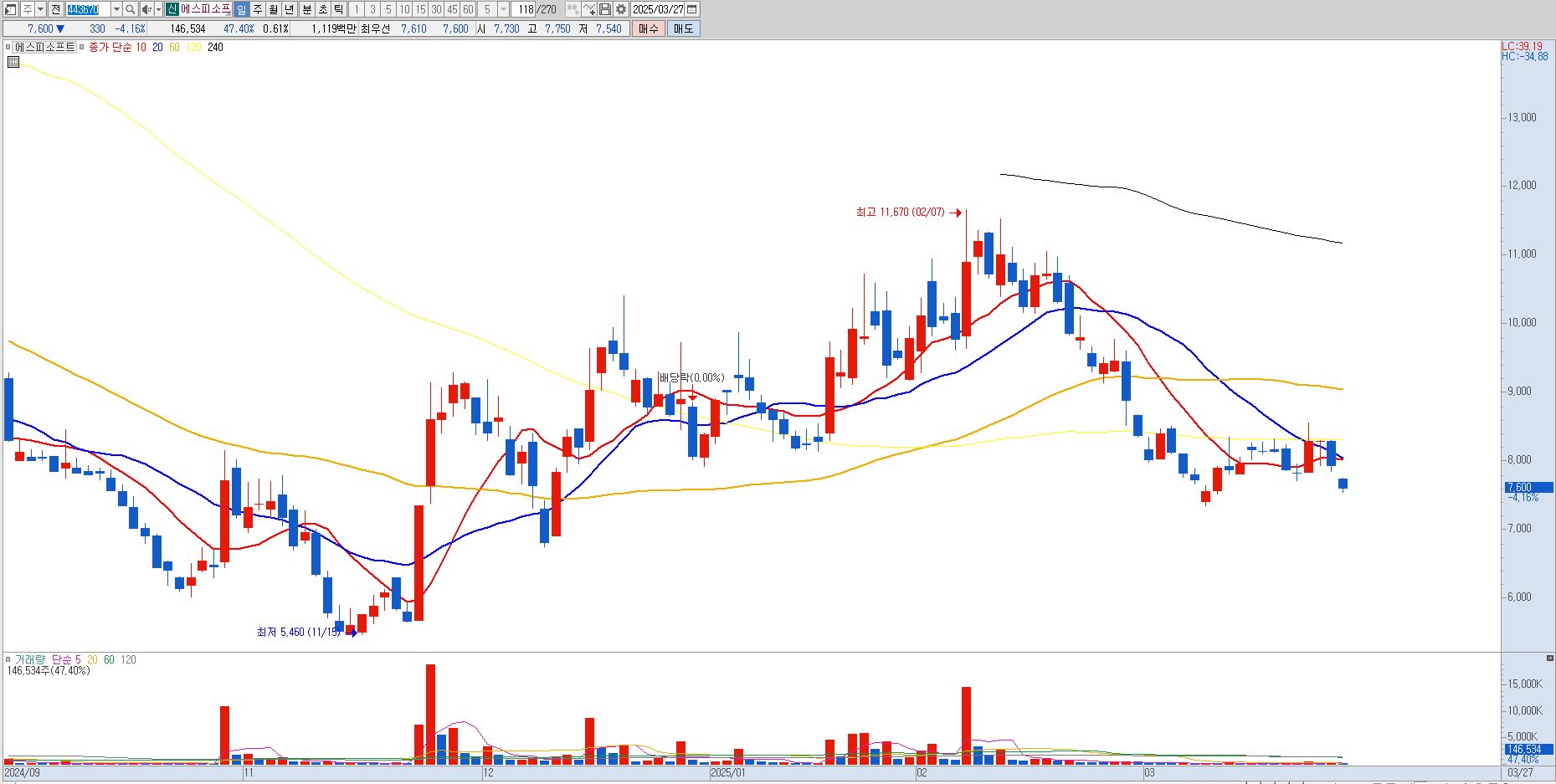Open the interval value dropdown after 5
This screenshot has width=1556, height=784.
click(503, 9)
